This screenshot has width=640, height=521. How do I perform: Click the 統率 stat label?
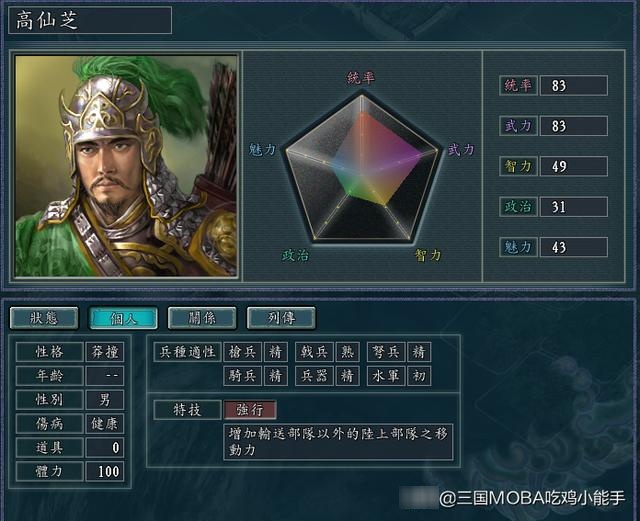pos(518,85)
